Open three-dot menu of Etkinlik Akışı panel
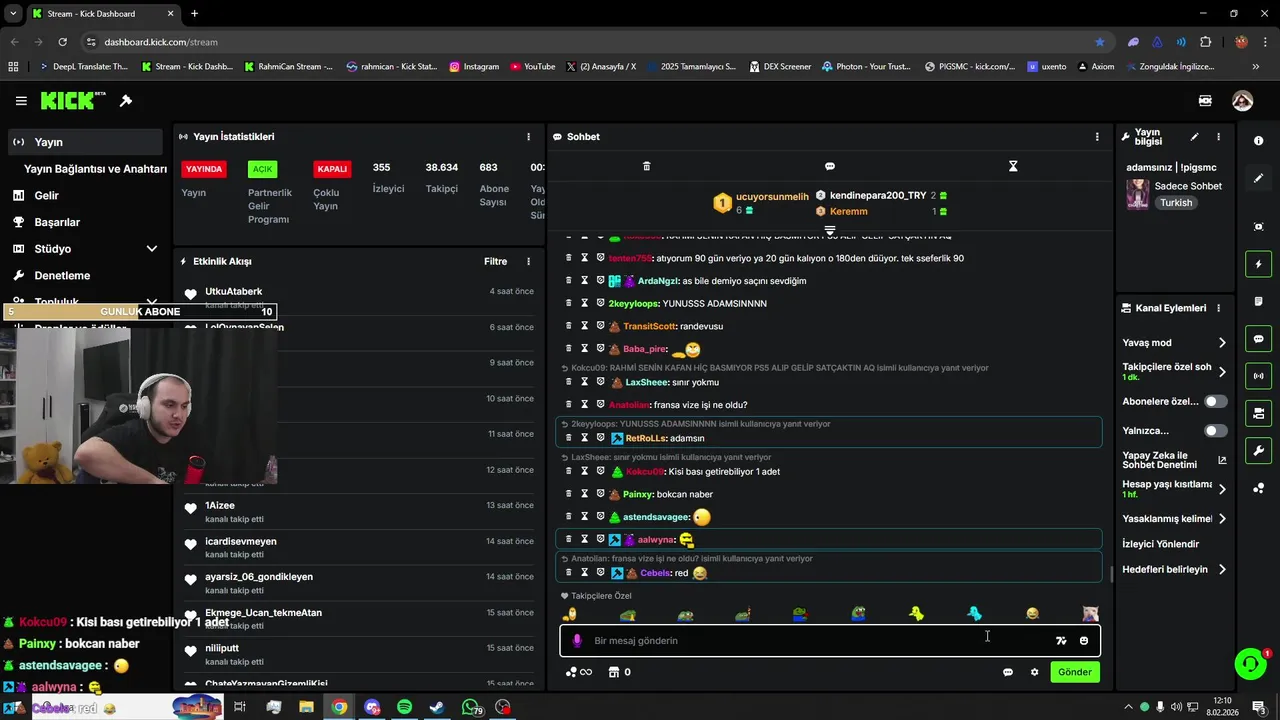Screen dimensions: 1280x720 [x=529, y=262]
